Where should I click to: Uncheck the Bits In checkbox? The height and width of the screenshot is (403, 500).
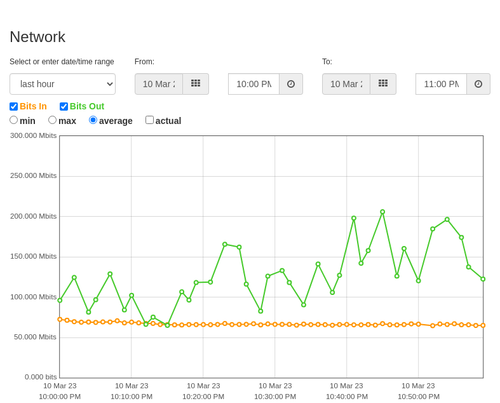point(14,106)
